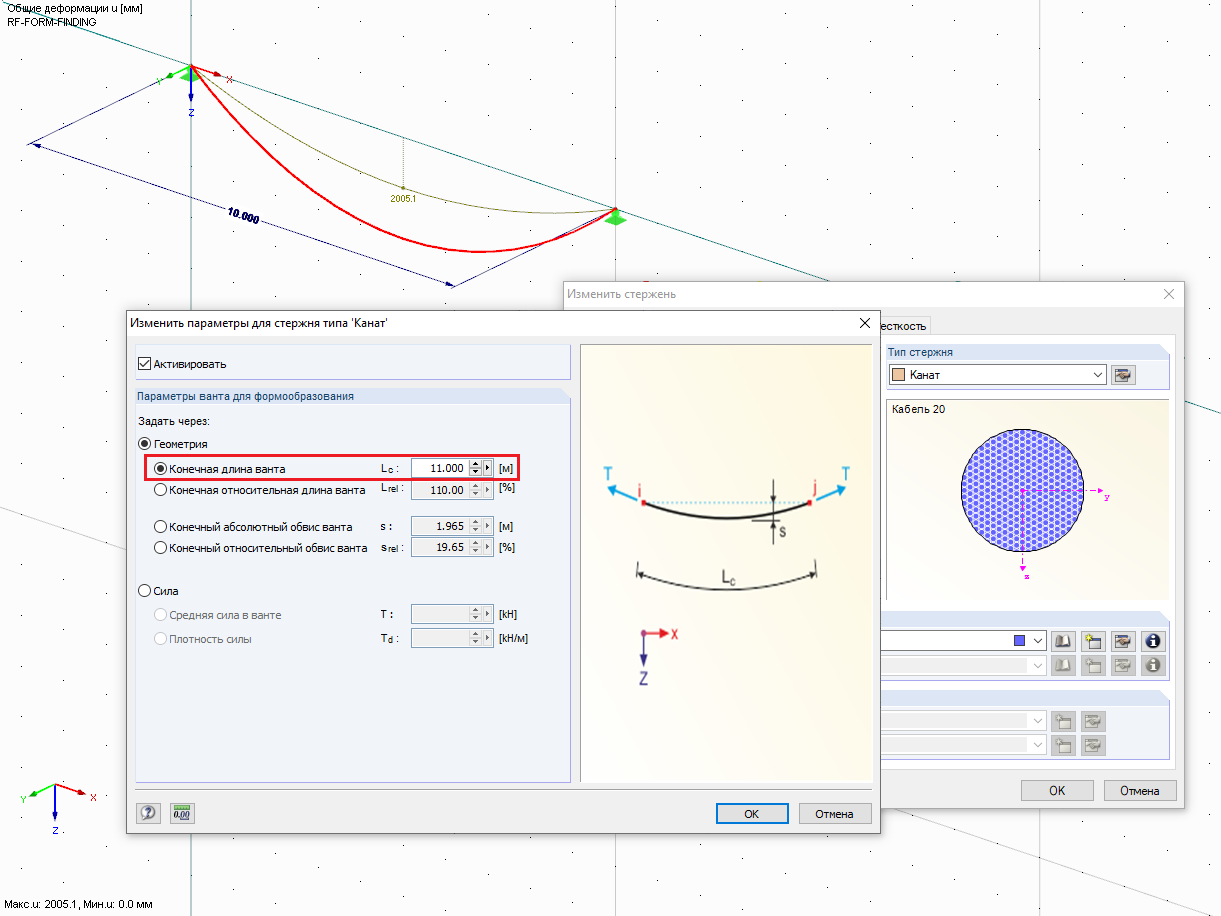Select the green support at the cable's left end
The width and height of the screenshot is (1221, 916).
click(191, 74)
